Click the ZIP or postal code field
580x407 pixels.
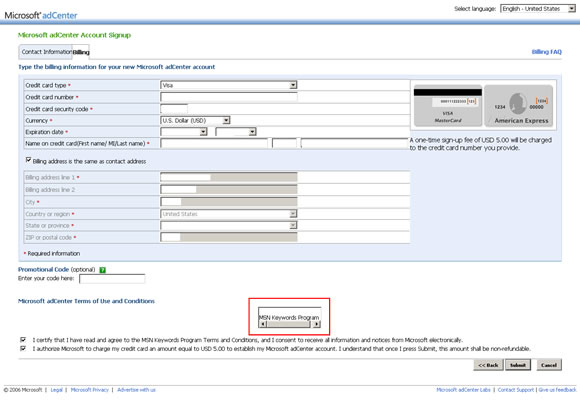(229, 237)
